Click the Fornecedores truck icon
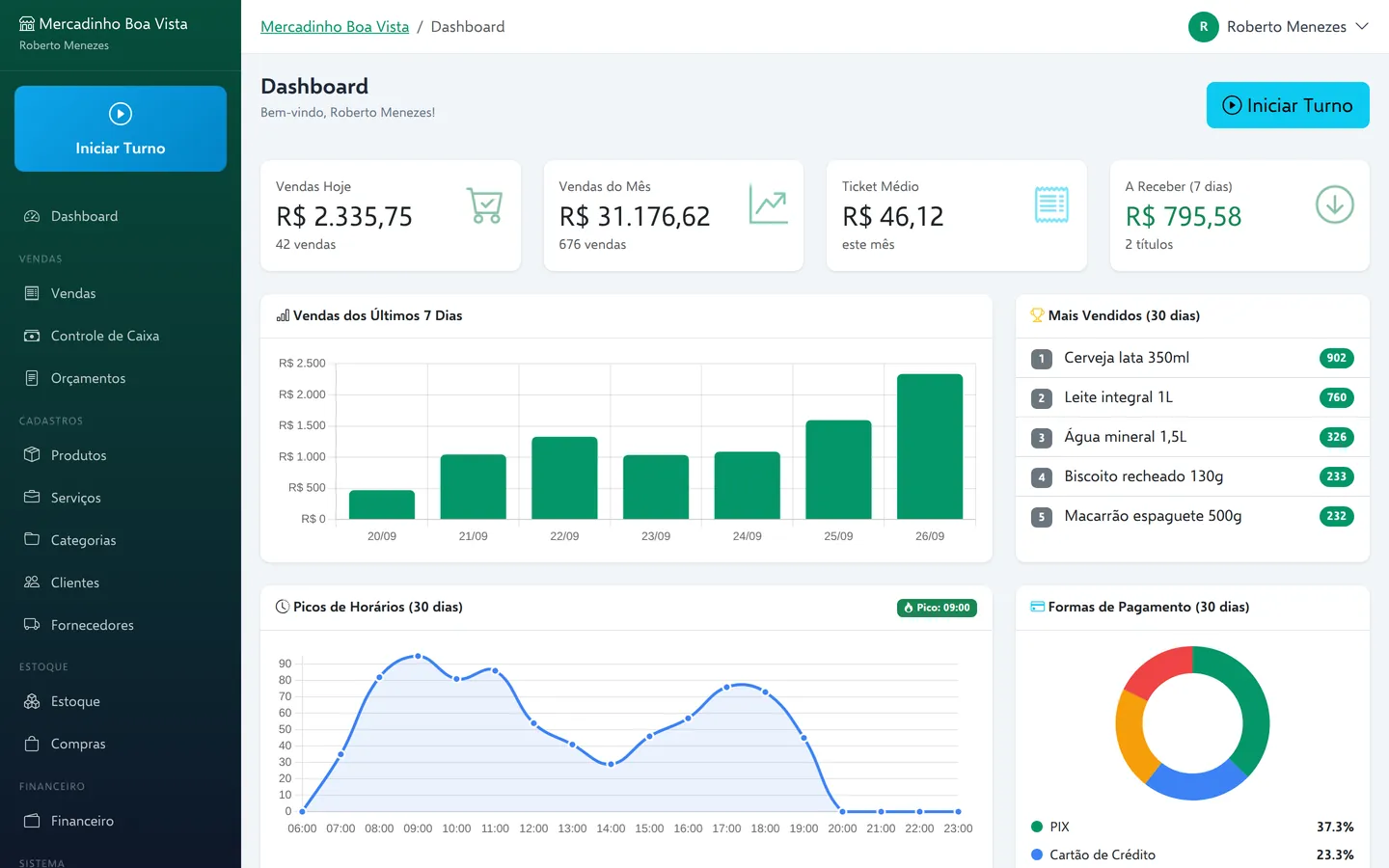 32,625
